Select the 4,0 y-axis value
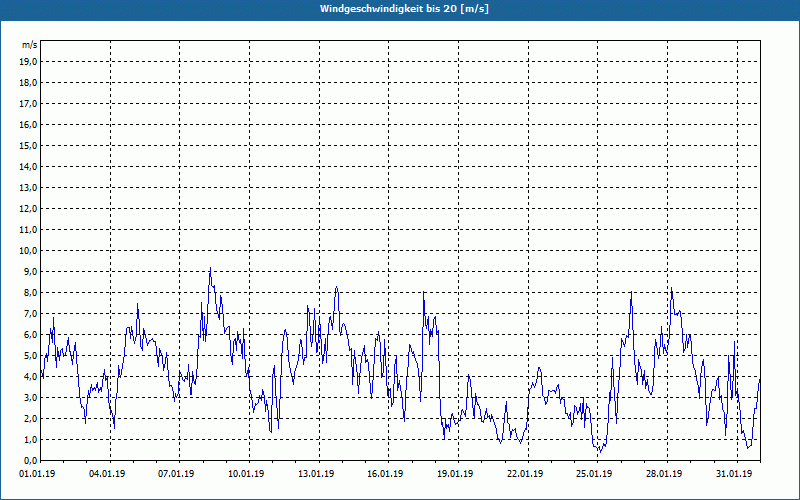The width and height of the screenshot is (800, 500). pos(30,377)
